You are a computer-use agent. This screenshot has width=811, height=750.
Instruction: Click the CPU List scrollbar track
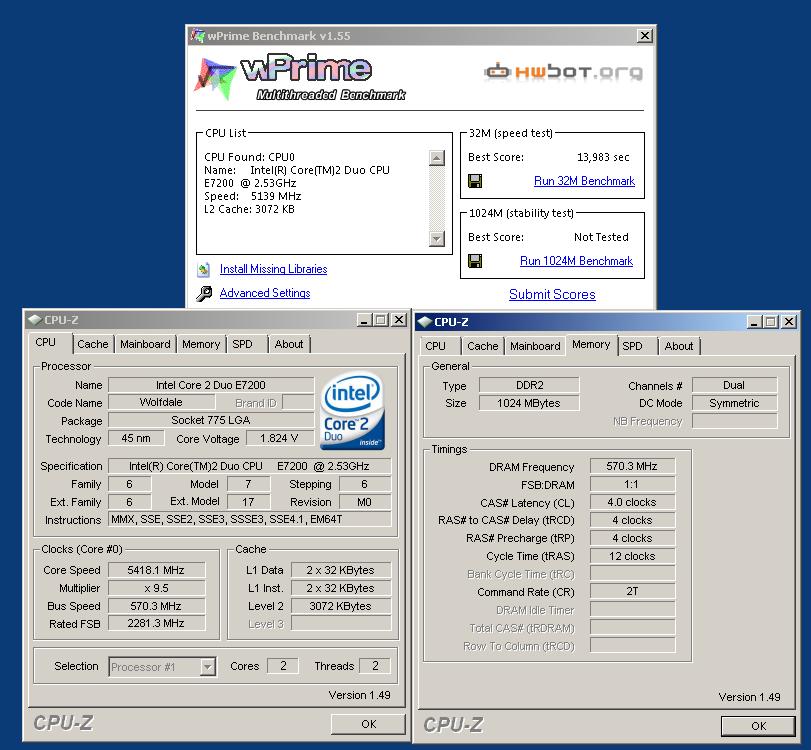tap(437, 198)
